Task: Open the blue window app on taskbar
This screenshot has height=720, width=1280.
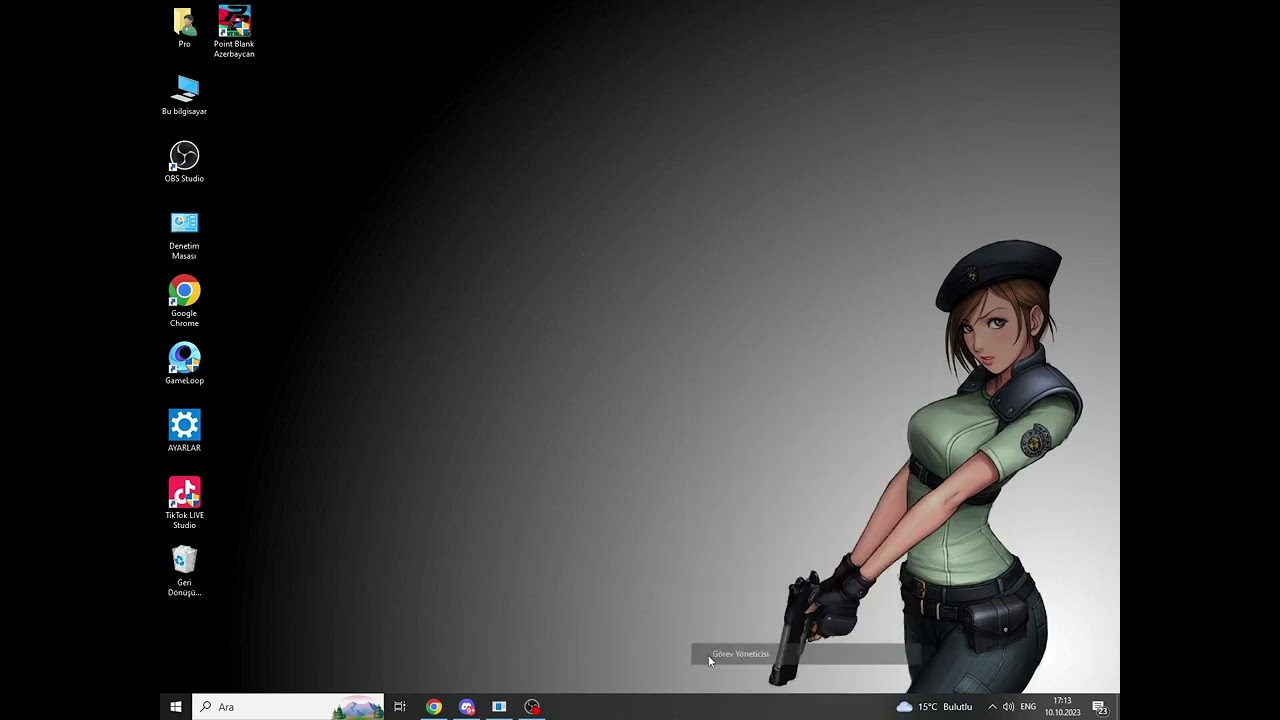Action: pos(499,707)
